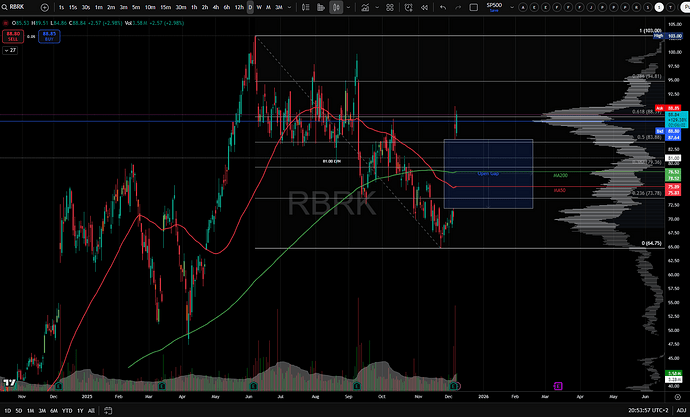Switch interval to 5m
The image size is (690, 417).
[x=136, y=7]
